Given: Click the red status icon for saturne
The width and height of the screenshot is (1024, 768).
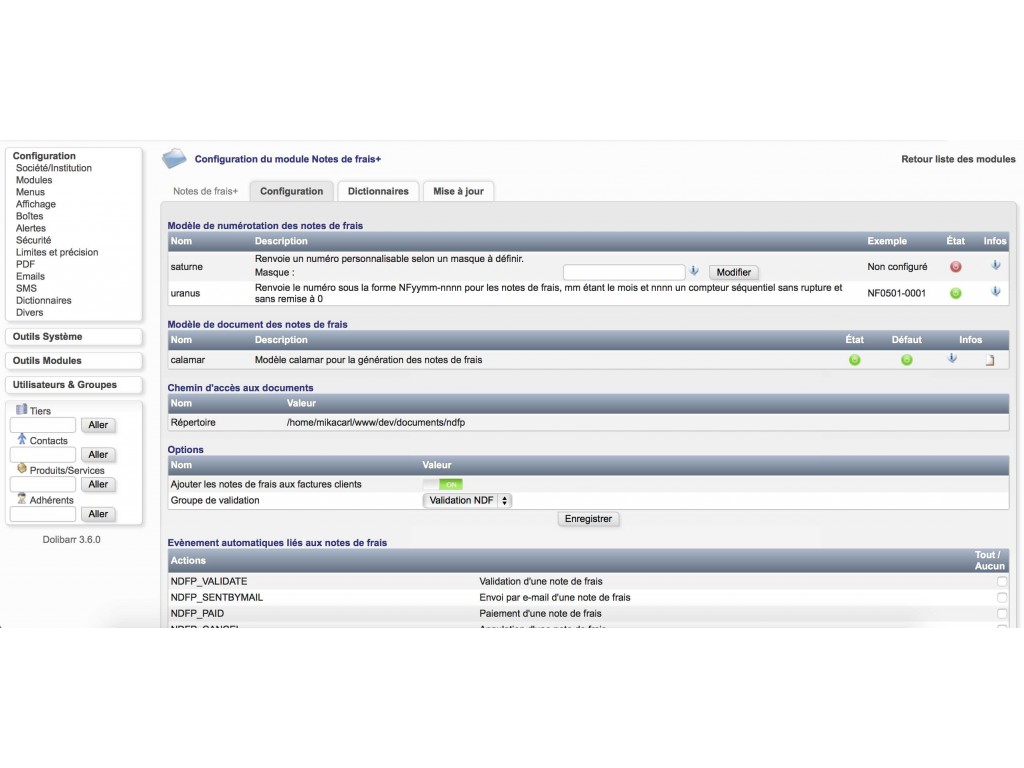Looking at the screenshot, I should point(955,266).
